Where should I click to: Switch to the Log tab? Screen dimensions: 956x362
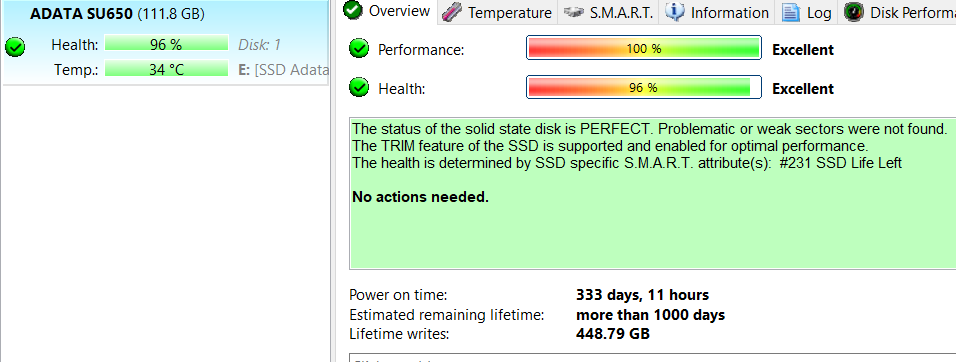tap(806, 12)
